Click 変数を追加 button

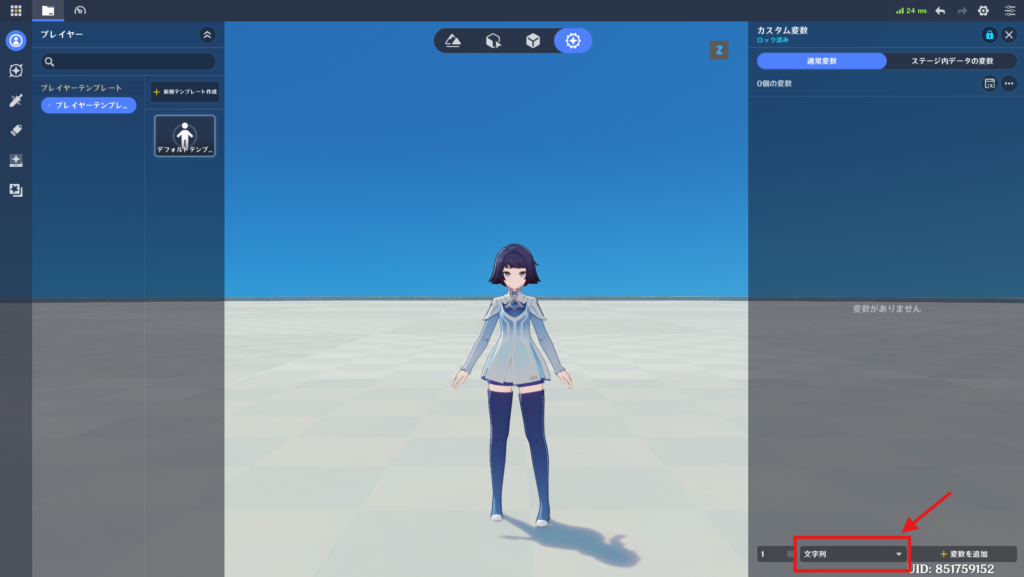pyautogui.click(x=964, y=554)
